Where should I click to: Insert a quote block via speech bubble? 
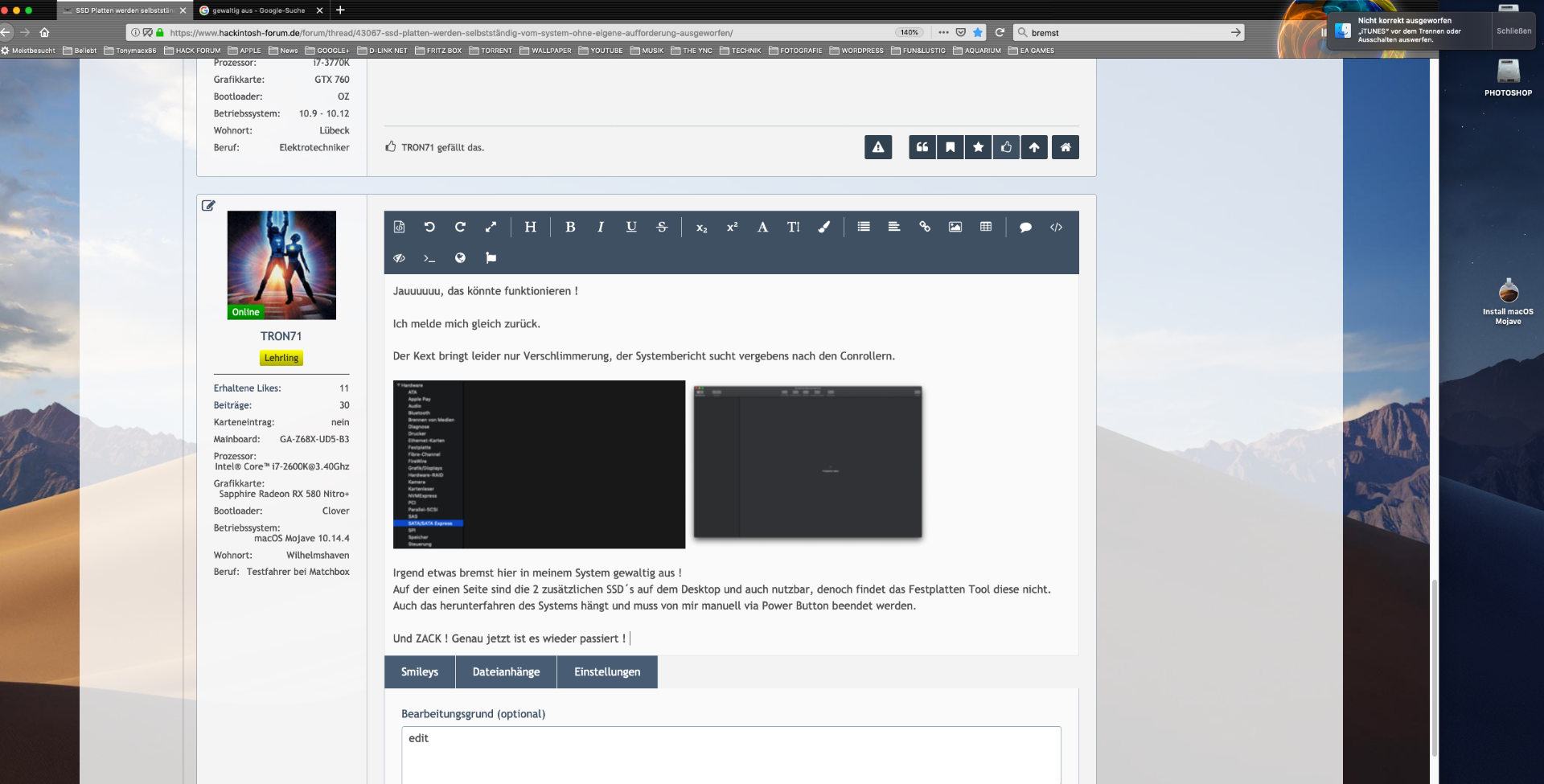1025,228
